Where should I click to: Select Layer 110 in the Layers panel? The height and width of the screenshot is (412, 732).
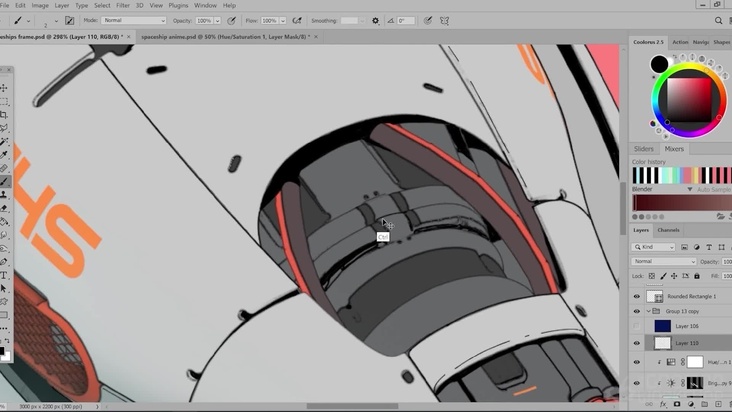point(687,342)
